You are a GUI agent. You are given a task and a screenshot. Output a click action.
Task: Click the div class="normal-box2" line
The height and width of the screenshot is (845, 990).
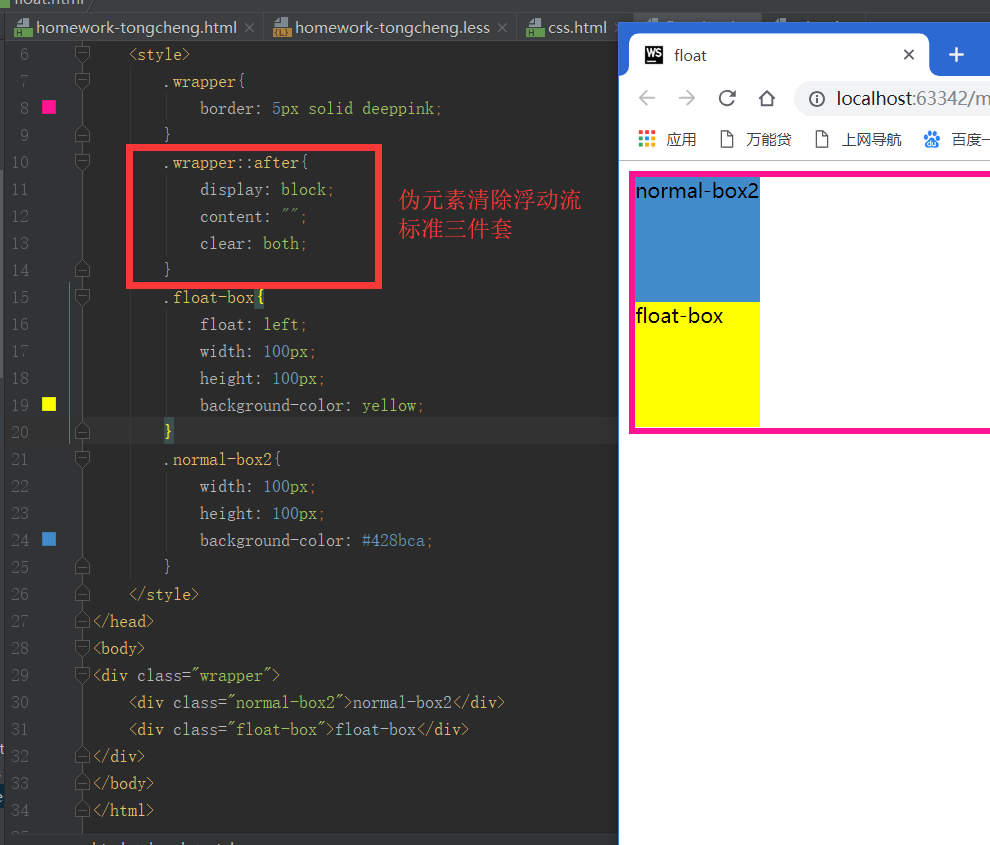point(317,702)
